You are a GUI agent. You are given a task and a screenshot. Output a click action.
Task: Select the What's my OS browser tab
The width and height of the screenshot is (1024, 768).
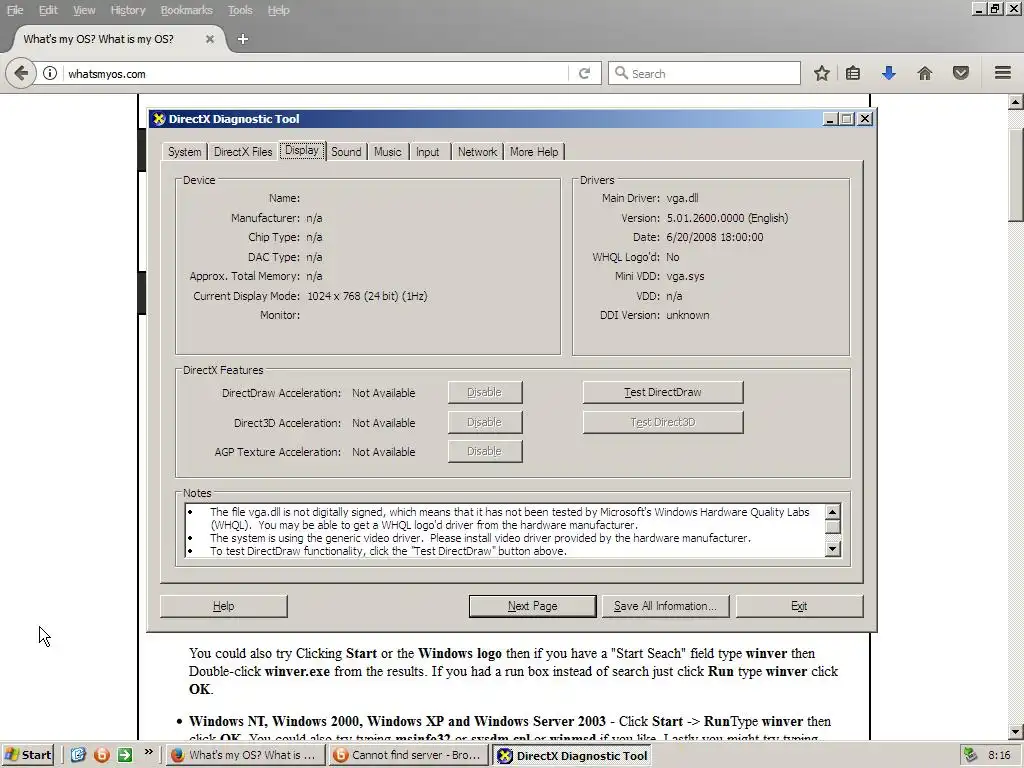click(118, 39)
